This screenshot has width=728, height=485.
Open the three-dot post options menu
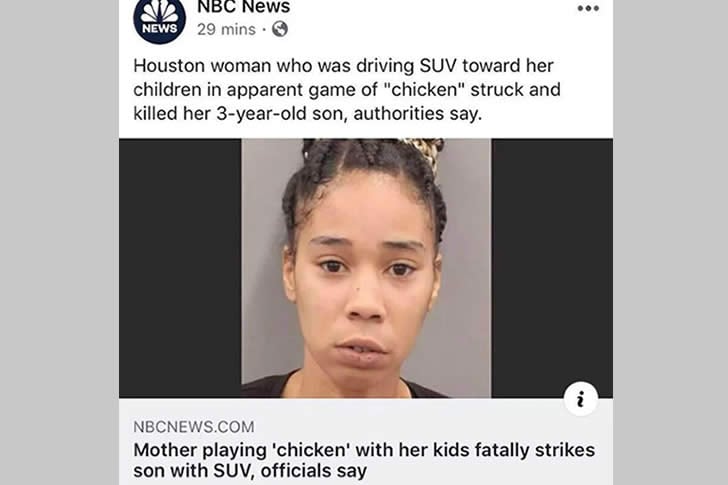tap(588, 8)
